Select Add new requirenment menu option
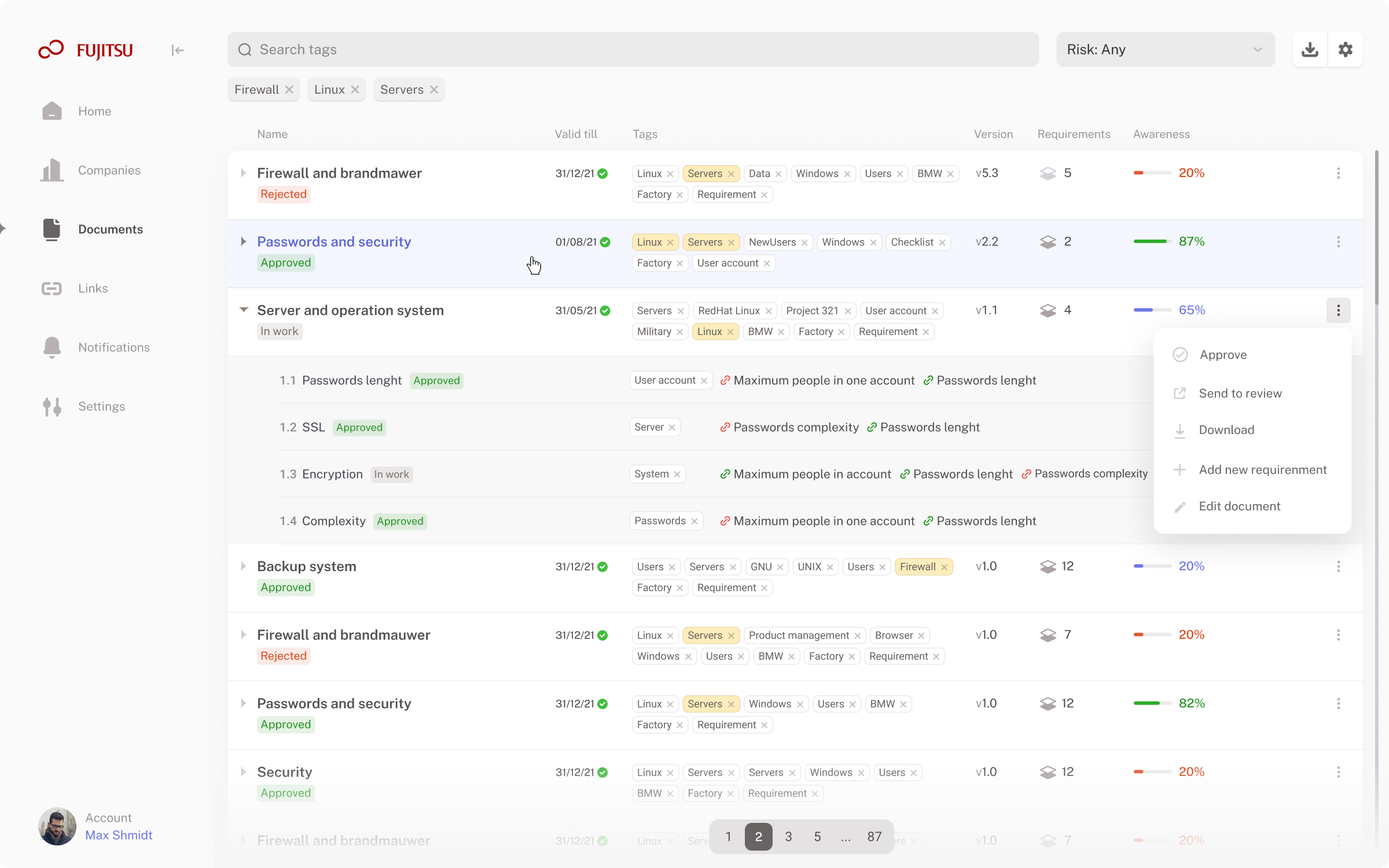 click(1262, 470)
